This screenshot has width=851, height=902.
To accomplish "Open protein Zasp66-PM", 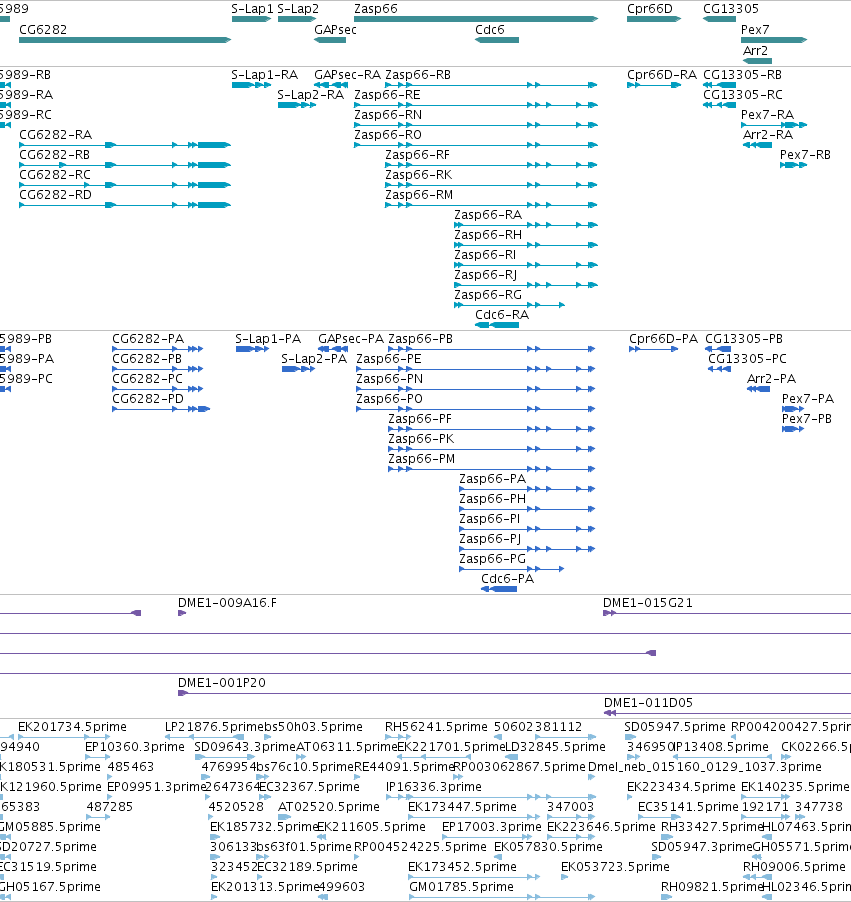I will pos(422,458).
